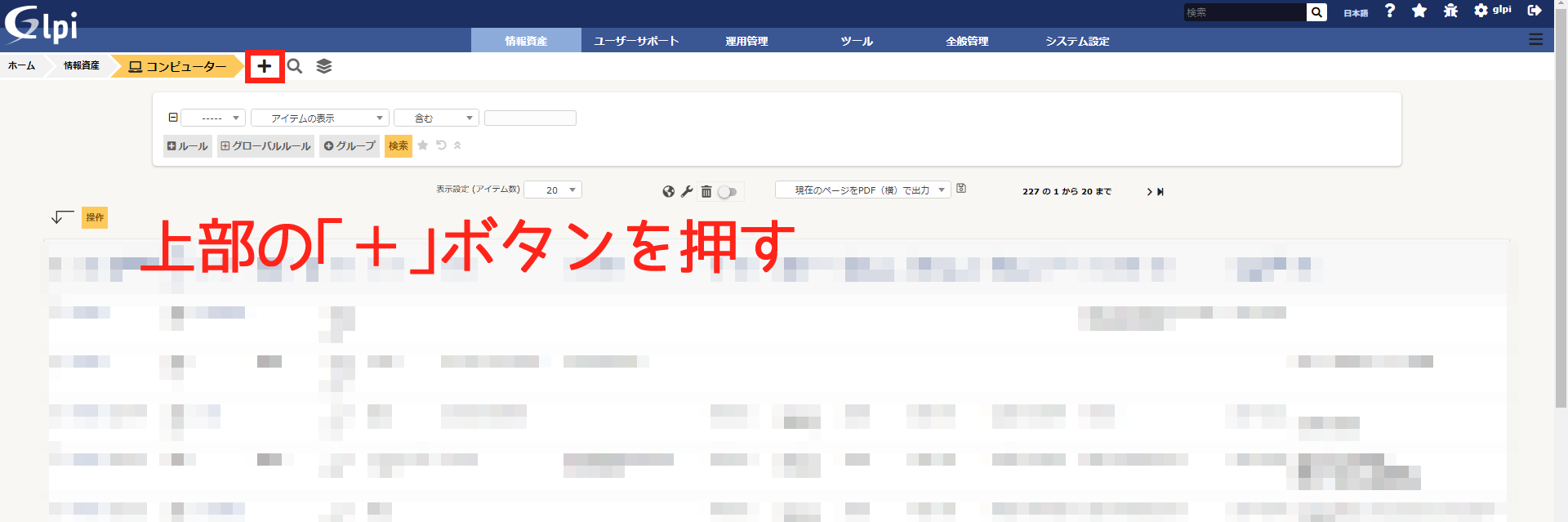Click the search criteria value text field

(x=530, y=118)
